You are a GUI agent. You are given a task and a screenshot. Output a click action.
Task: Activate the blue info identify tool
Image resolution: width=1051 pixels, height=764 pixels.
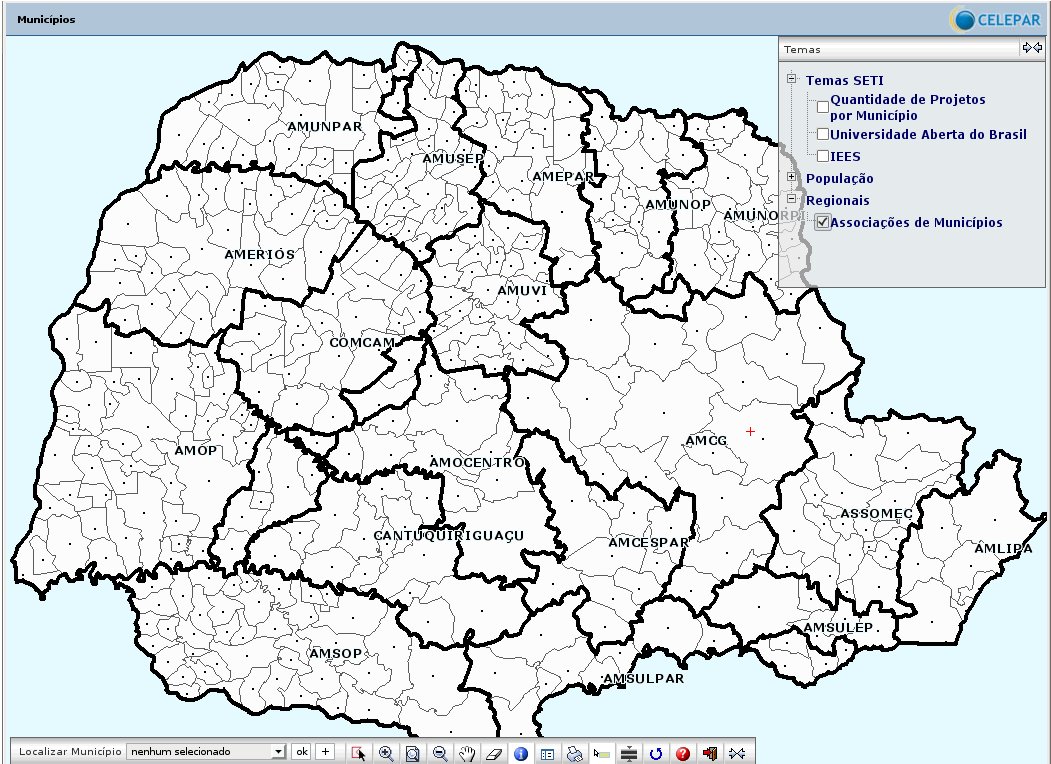click(x=521, y=753)
